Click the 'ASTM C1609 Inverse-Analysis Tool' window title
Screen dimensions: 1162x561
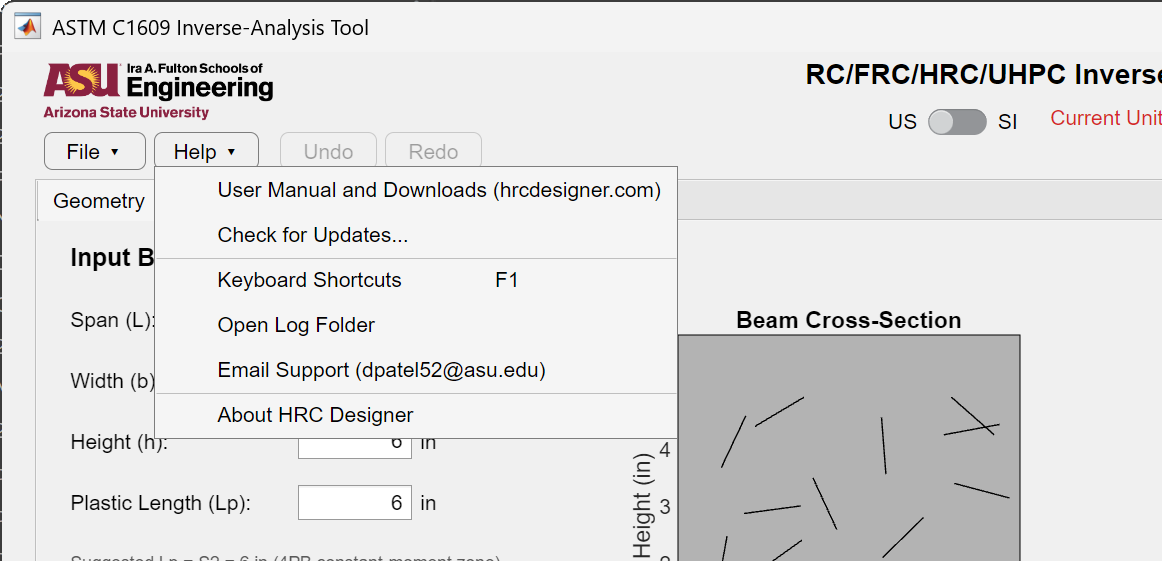[x=210, y=28]
